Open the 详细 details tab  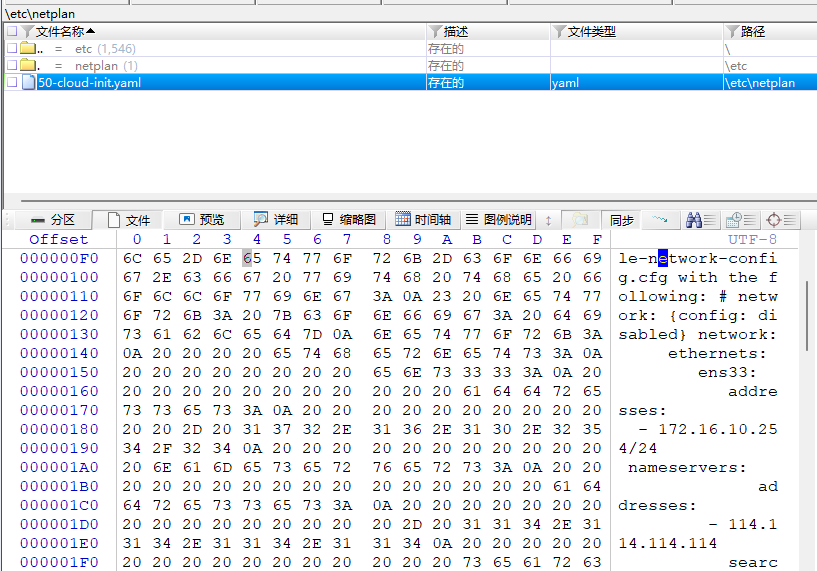pyautogui.click(x=276, y=220)
